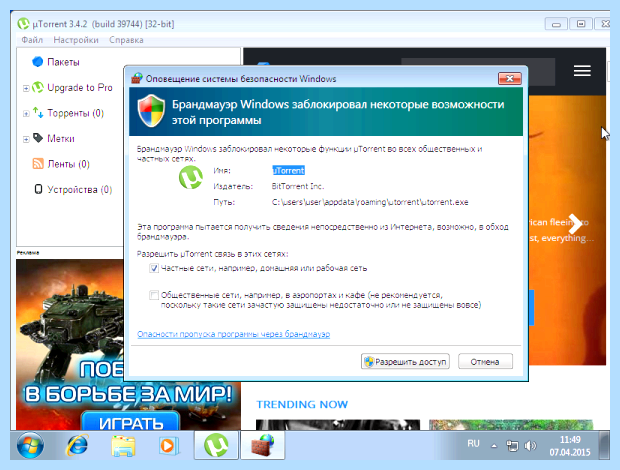Click the RU language indicator

pos(473,444)
